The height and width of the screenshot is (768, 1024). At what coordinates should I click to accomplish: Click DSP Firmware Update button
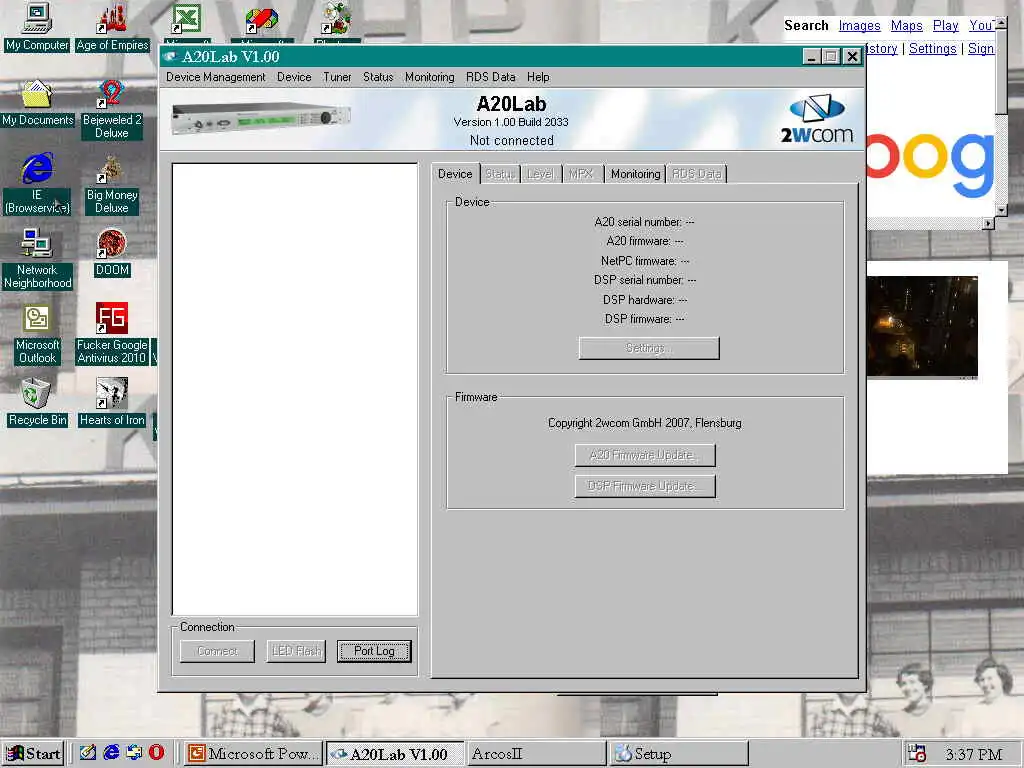coord(645,487)
